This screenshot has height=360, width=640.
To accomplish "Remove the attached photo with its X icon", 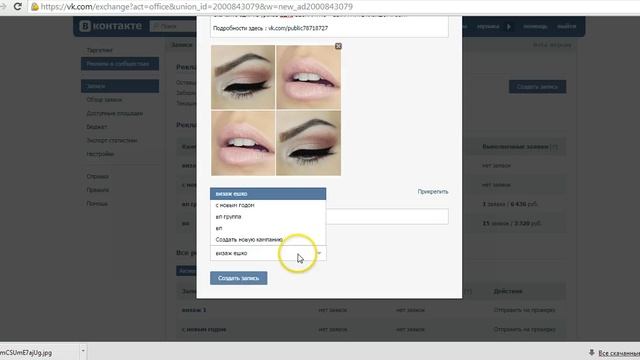I will tap(338, 46).
